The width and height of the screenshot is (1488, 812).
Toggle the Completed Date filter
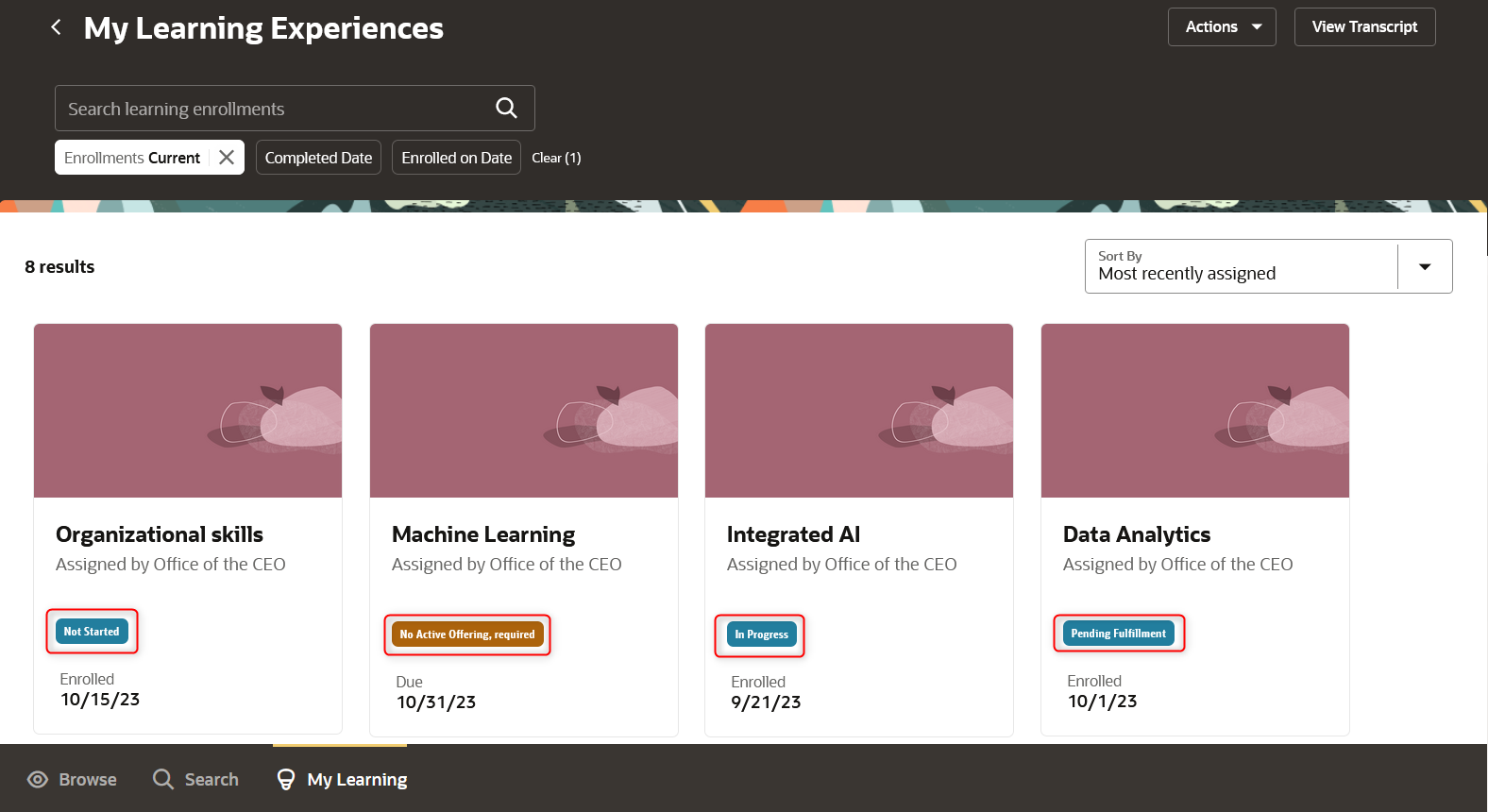(318, 158)
